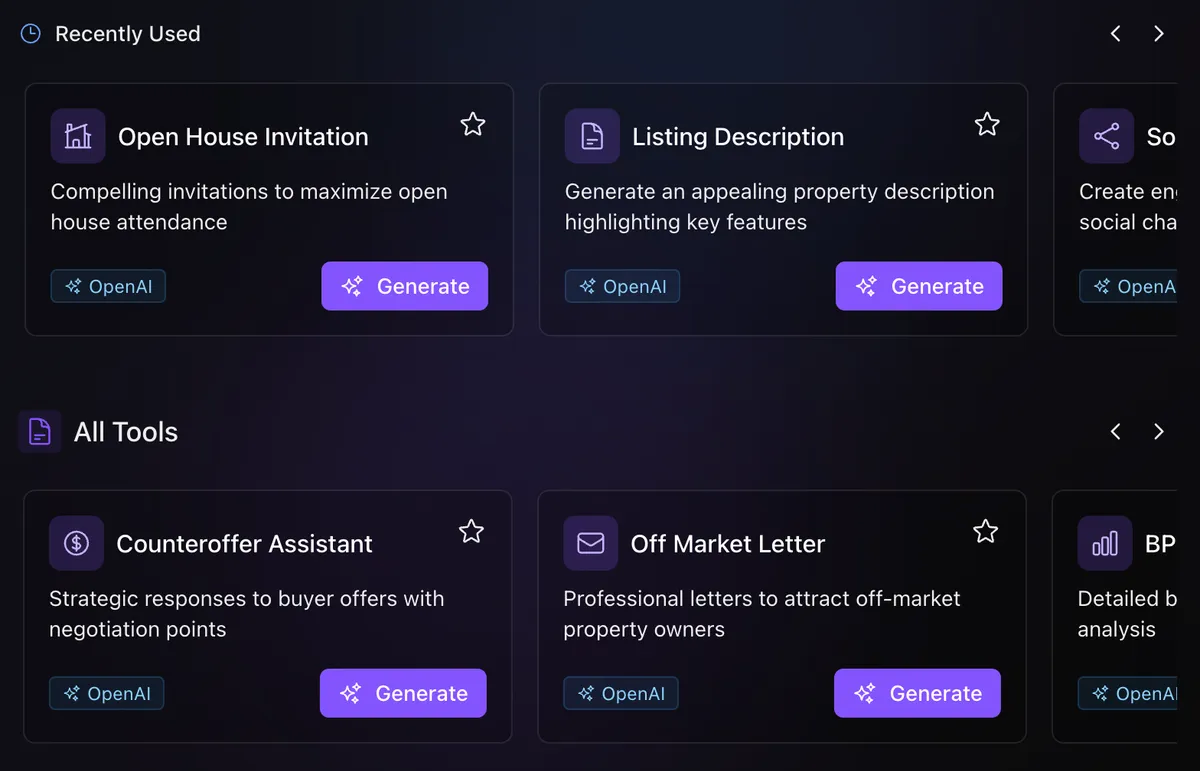Mark Off Market Letter as favorite
Image resolution: width=1200 pixels, height=771 pixels.
(x=985, y=531)
